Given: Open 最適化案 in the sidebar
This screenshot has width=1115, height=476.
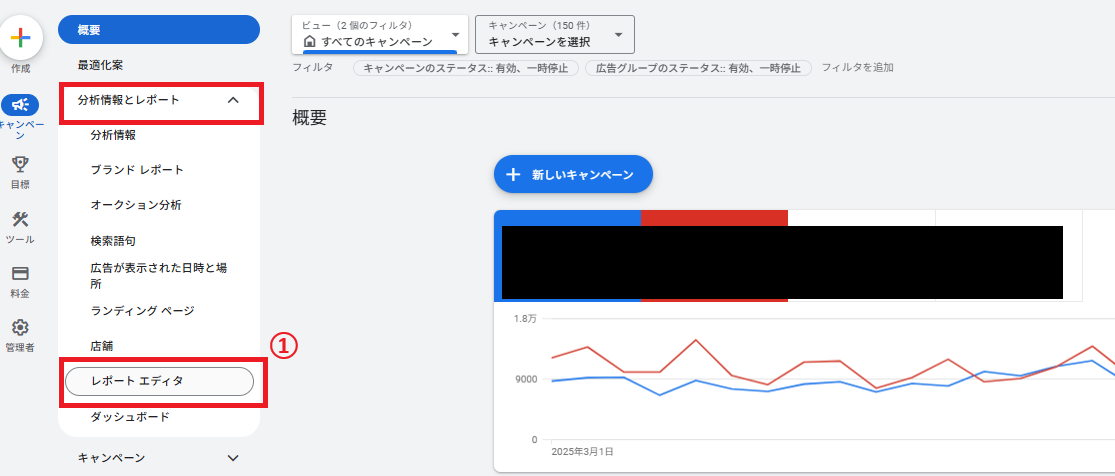Looking at the screenshot, I should [x=100, y=65].
